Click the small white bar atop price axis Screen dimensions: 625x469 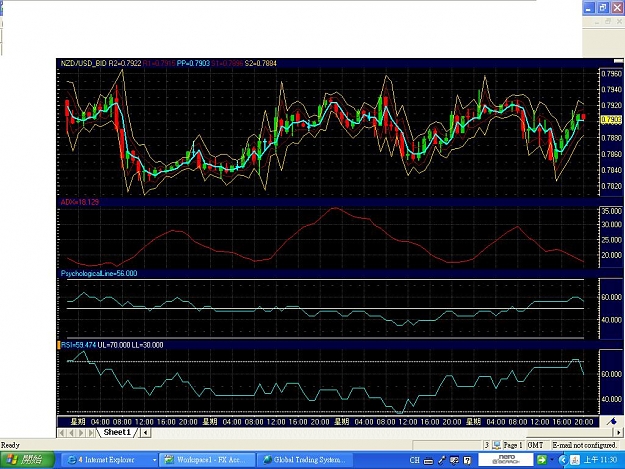click(618, 61)
